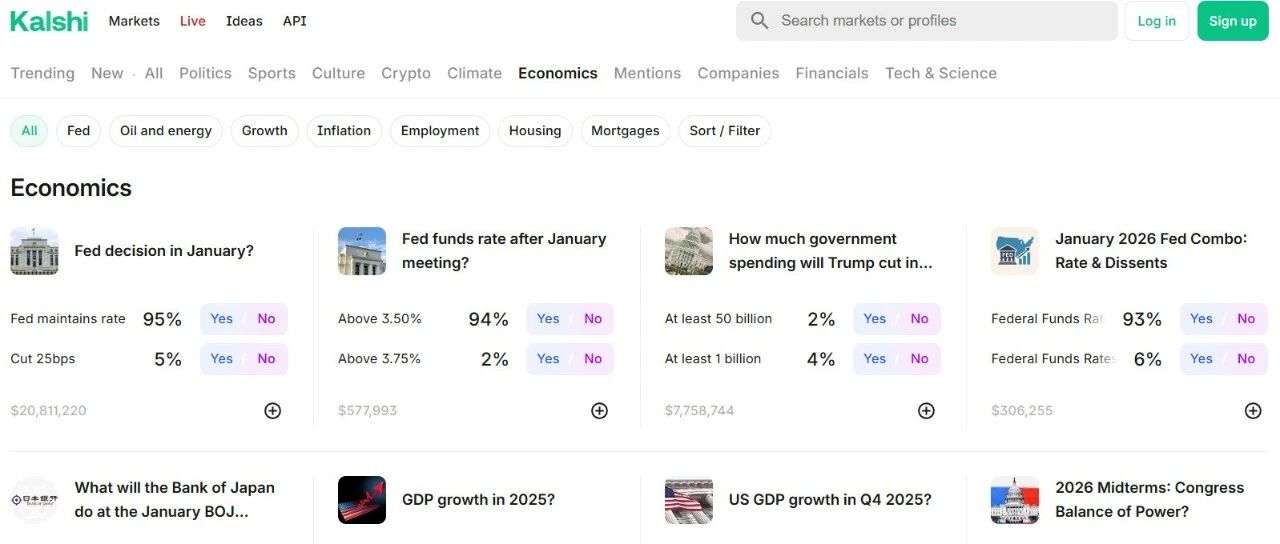Open the US GDP growth Q4 flag icon
Image resolution: width=1280 pixels, height=544 pixels.
point(689,500)
